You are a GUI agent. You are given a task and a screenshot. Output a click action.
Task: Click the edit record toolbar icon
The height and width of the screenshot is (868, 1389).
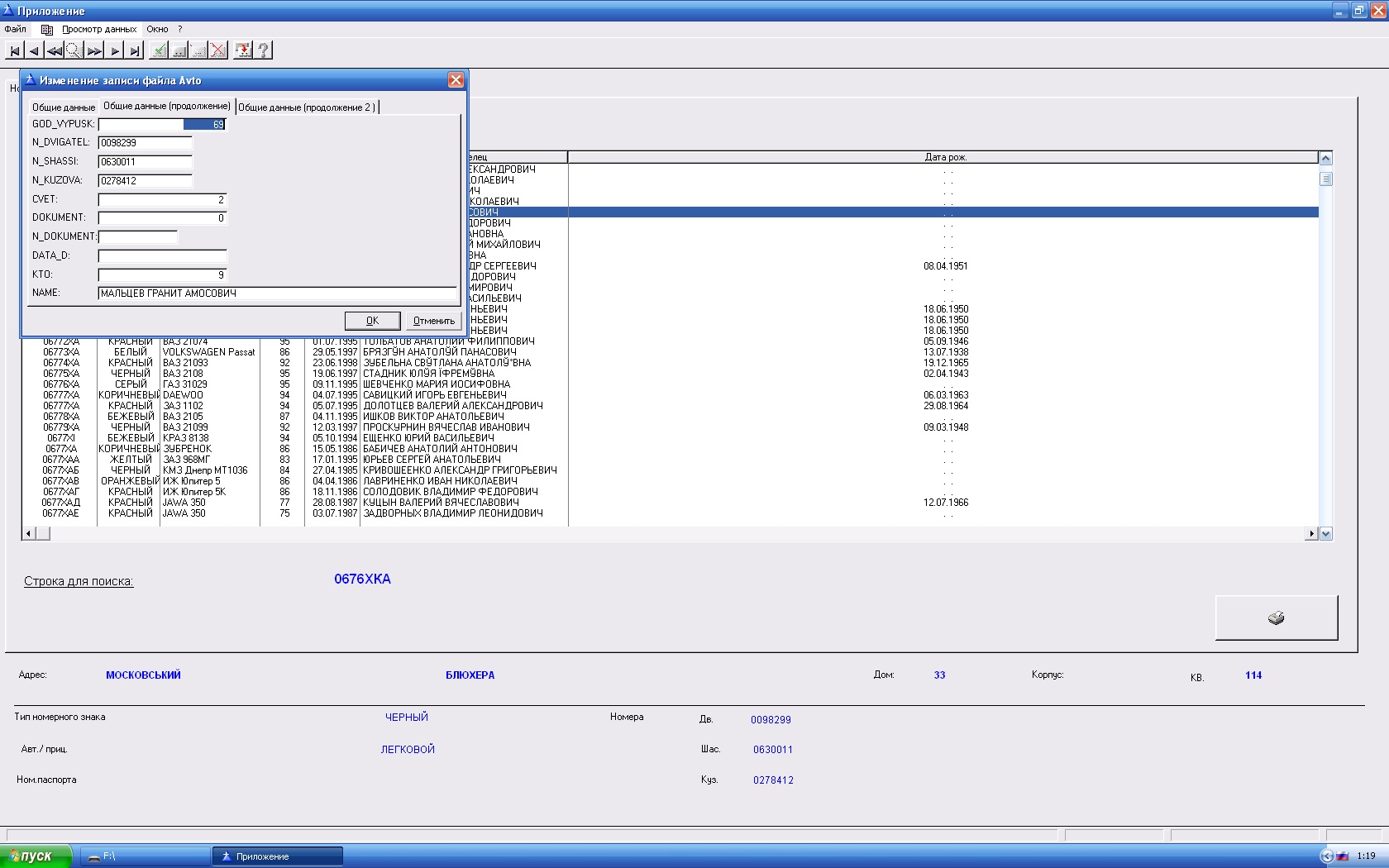(x=198, y=50)
